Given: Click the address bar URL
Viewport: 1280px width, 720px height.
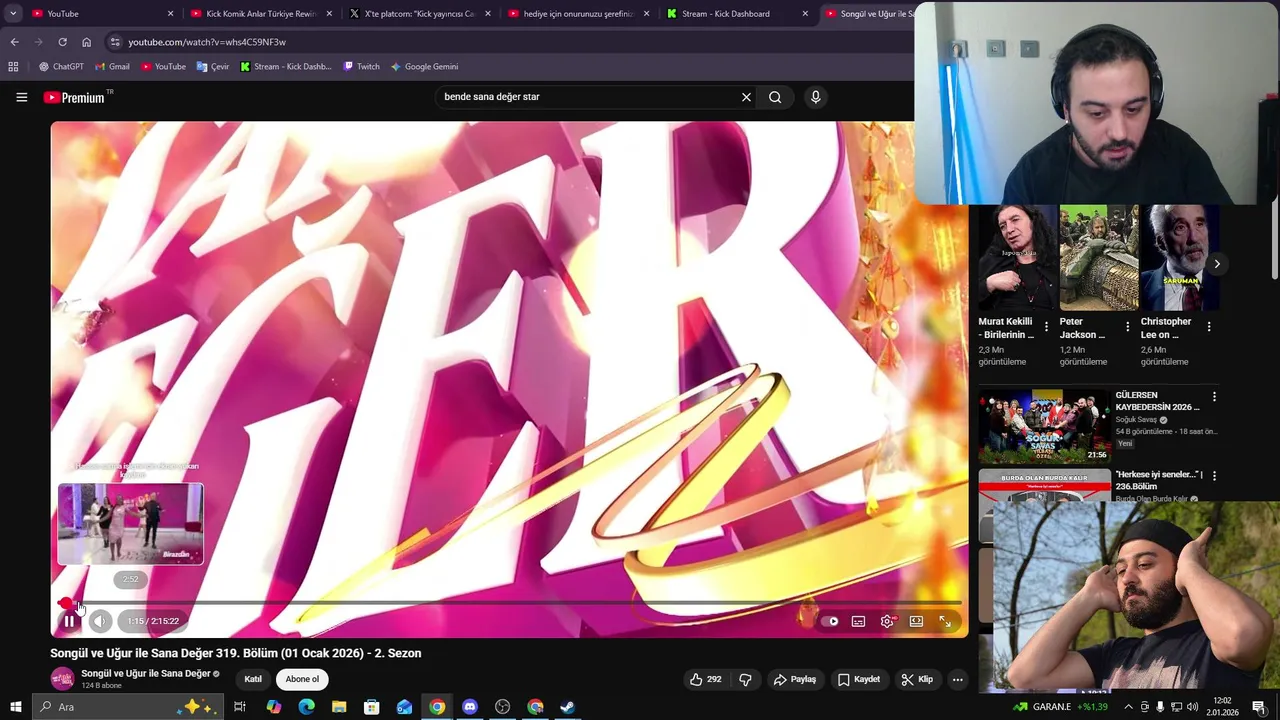Looking at the screenshot, I should pyautogui.click(x=207, y=42).
